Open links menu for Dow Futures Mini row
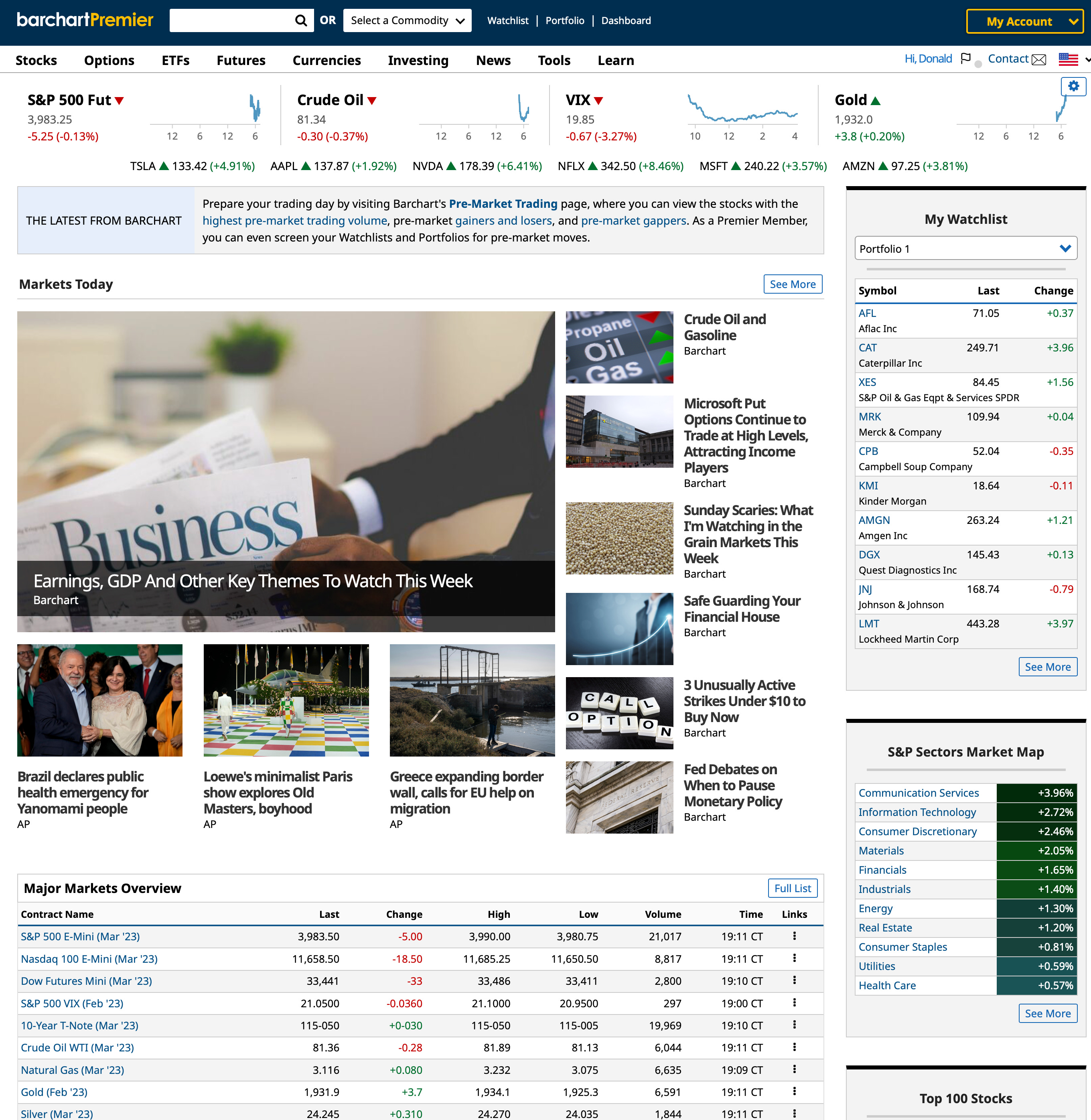Viewport: 1091px width, 1120px height. pyautogui.click(x=794, y=981)
